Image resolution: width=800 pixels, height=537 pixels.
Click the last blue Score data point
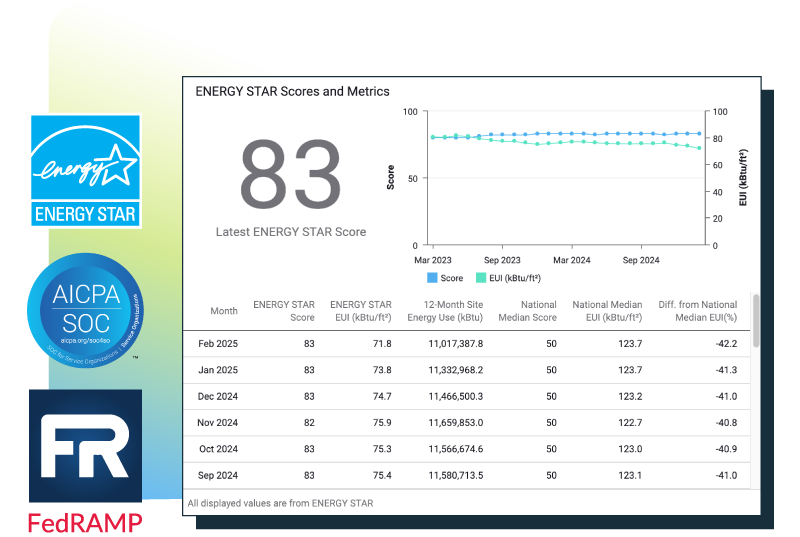pyautogui.click(x=699, y=134)
